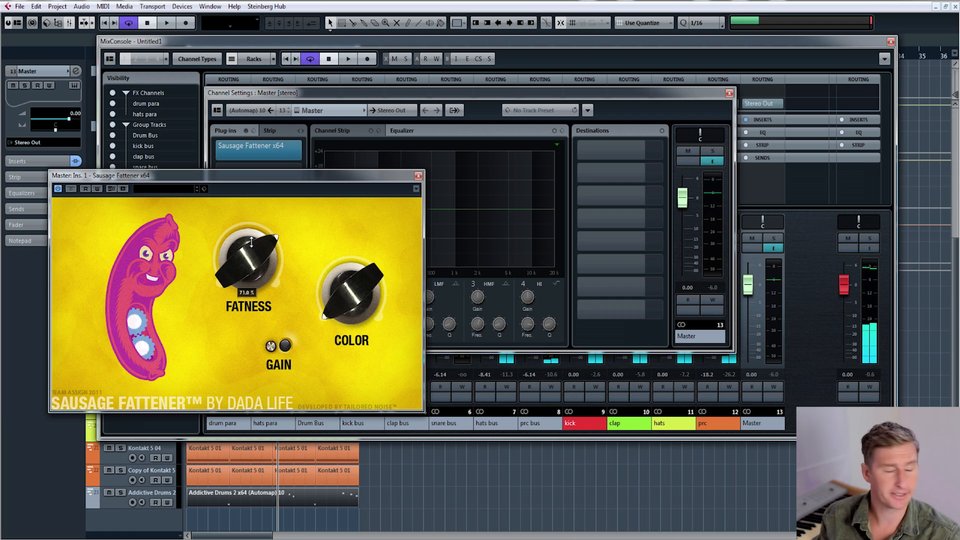Viewport: 960px width, 540px height.
Task: Open the Devices menu
Action: point(182,6)
